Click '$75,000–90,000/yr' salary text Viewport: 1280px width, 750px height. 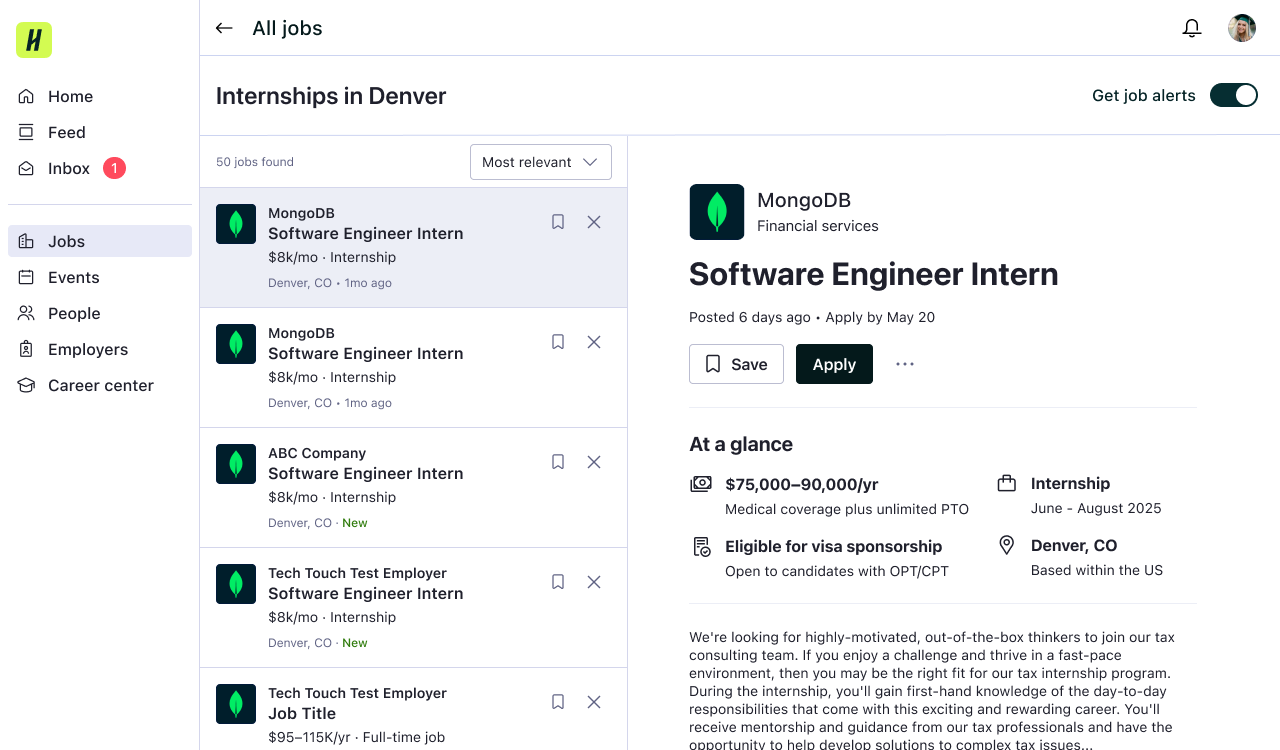pyautogui.click(x=802, y=484)
